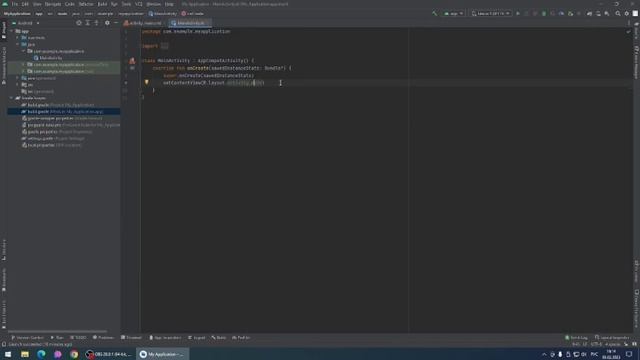Open Microsoft Edge from the taskbar
This screenshot has height=360, width=640.
pyautogui.click(x=41, y=354)
